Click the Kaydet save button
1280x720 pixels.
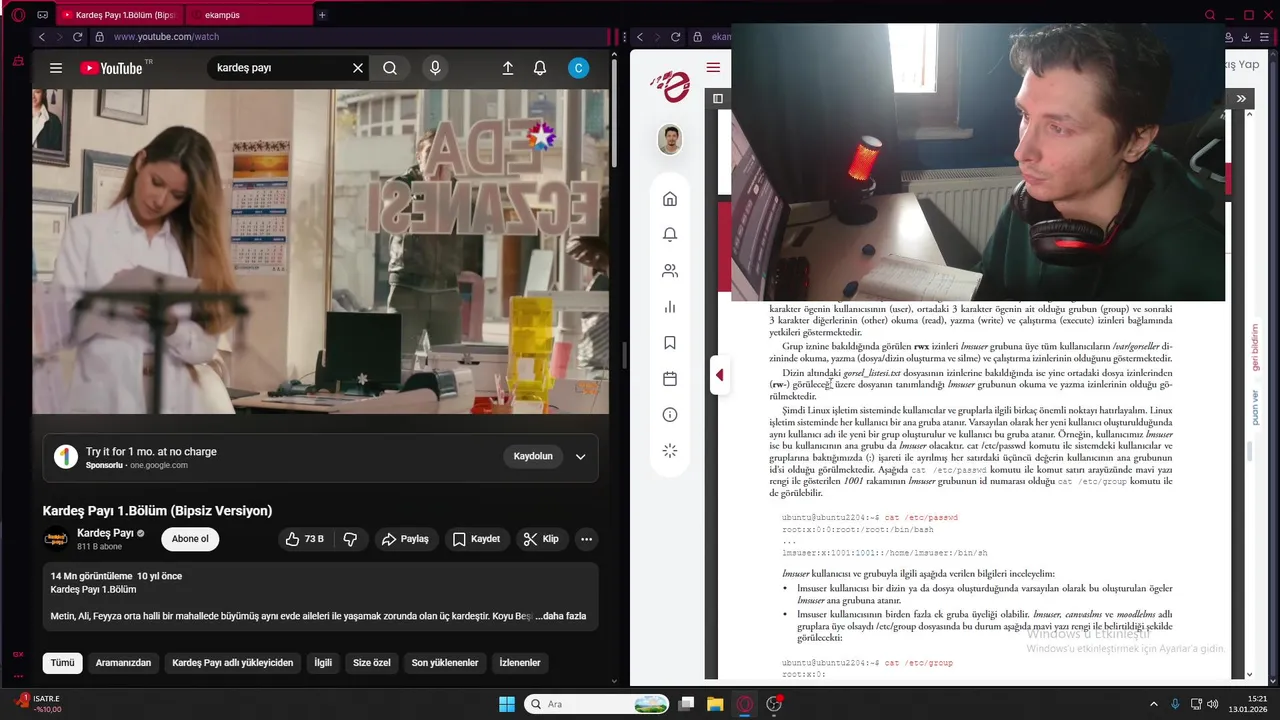[x=476, y=539]
